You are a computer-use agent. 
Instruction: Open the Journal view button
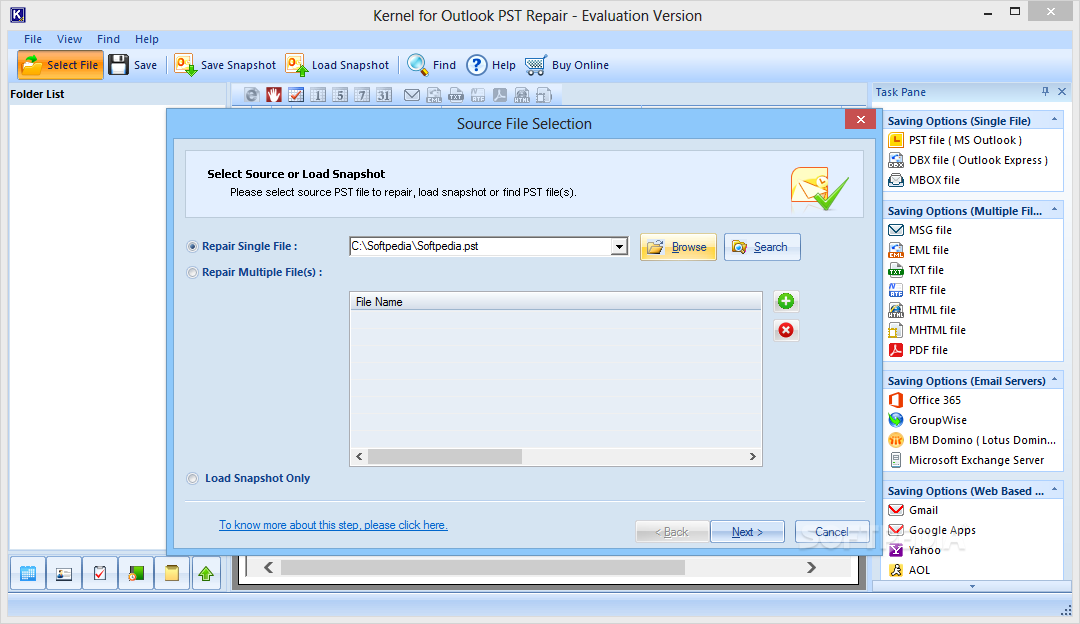(136, 573)
